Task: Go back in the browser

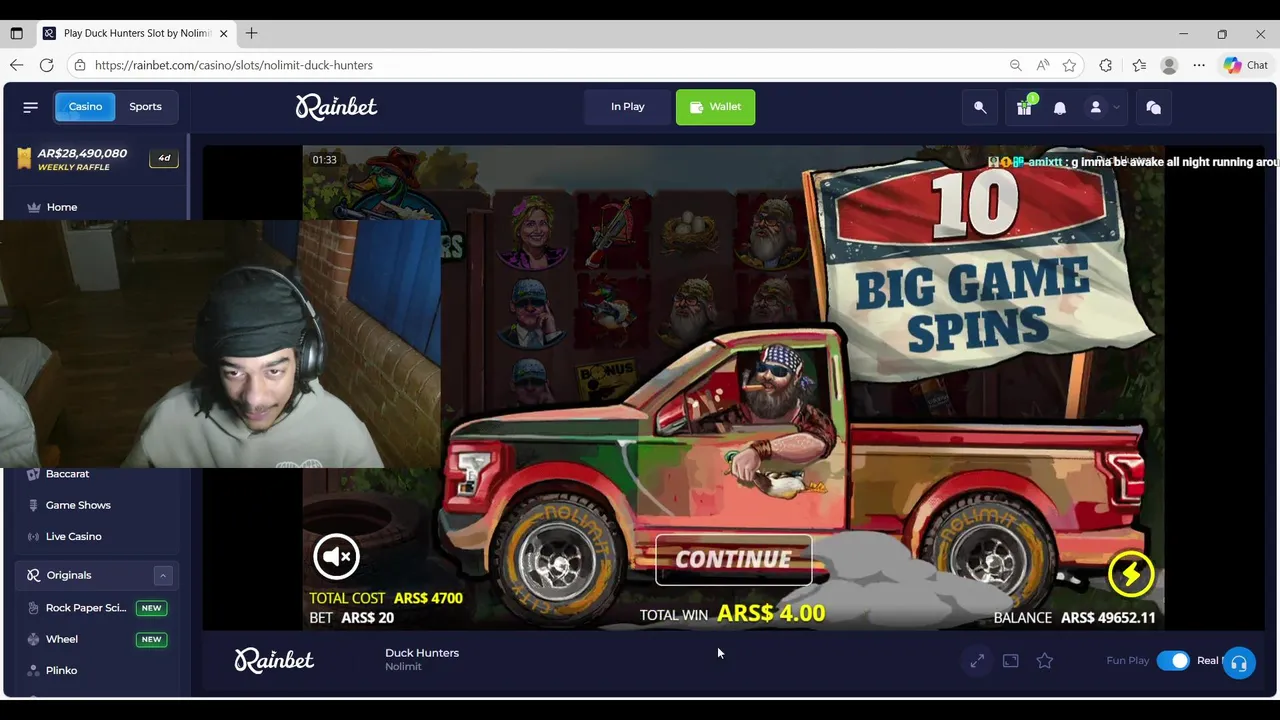Action: pyautogui.click(x=17, y=65)
